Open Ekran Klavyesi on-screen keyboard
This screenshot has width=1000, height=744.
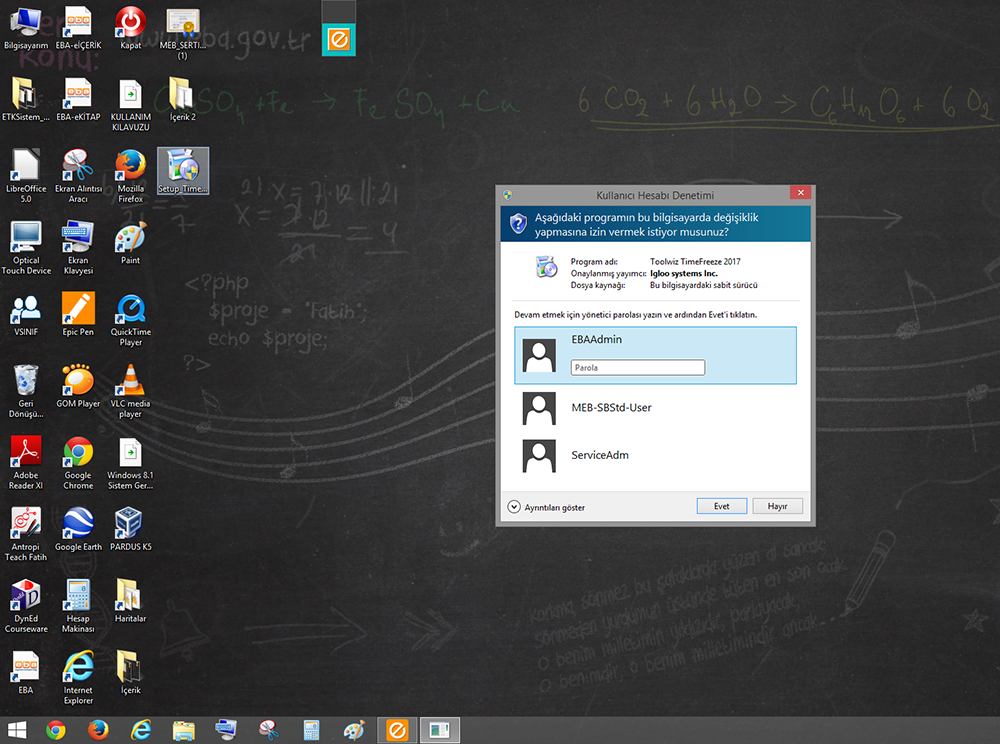pyautogui.click(x=78, y=247)
